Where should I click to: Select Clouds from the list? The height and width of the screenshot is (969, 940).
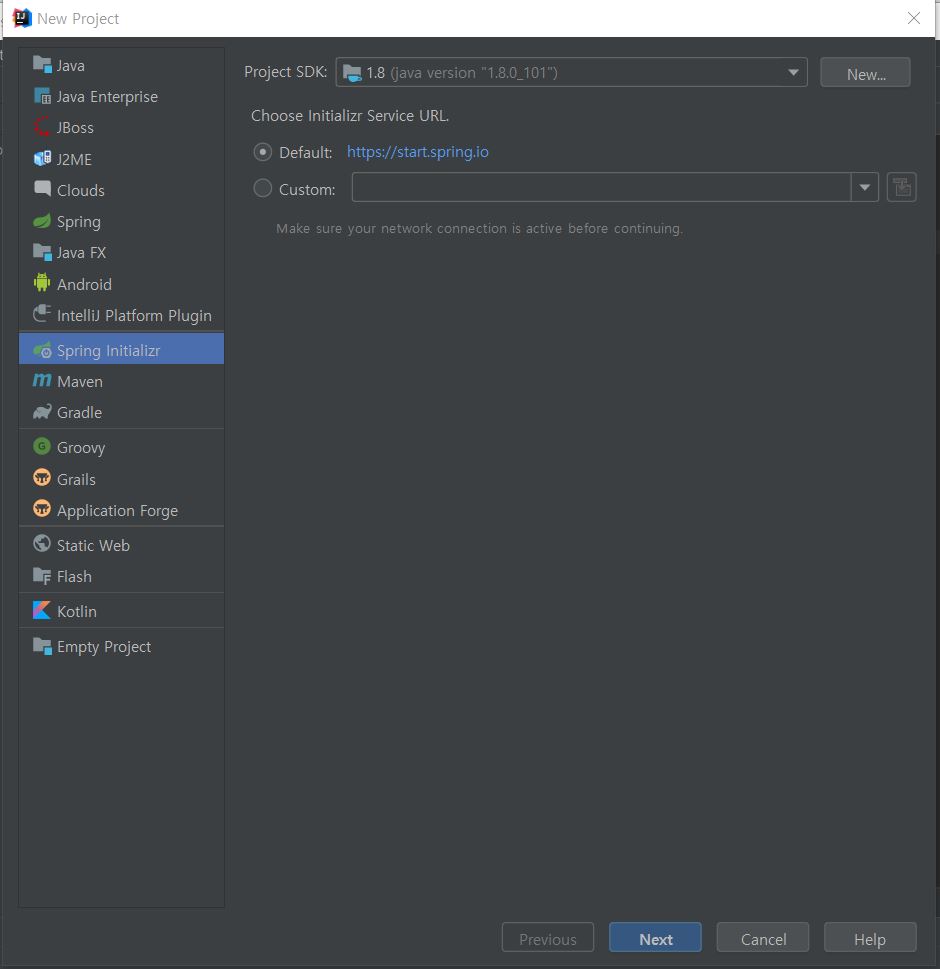click(122, 190)
